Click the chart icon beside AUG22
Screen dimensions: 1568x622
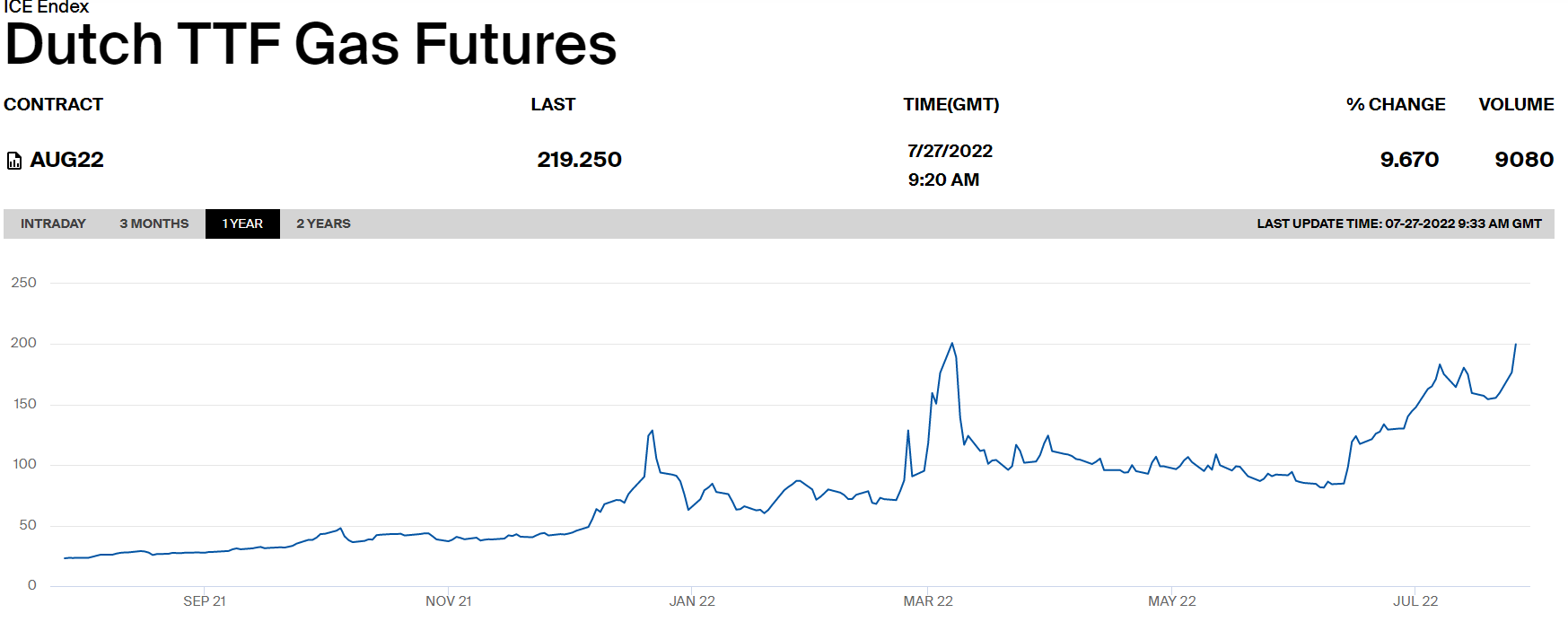(x=14, y=161)
